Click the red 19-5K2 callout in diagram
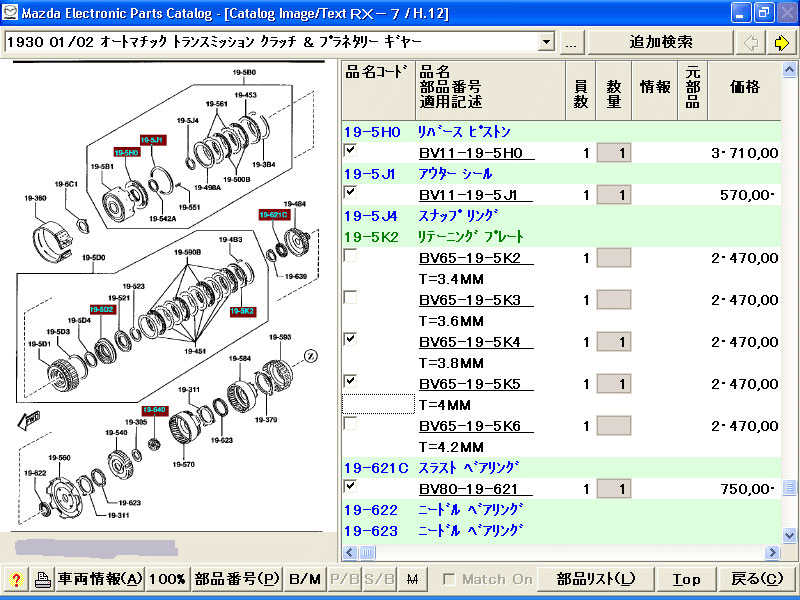Viewport: 800px width, 600px height. coord(242,311)
